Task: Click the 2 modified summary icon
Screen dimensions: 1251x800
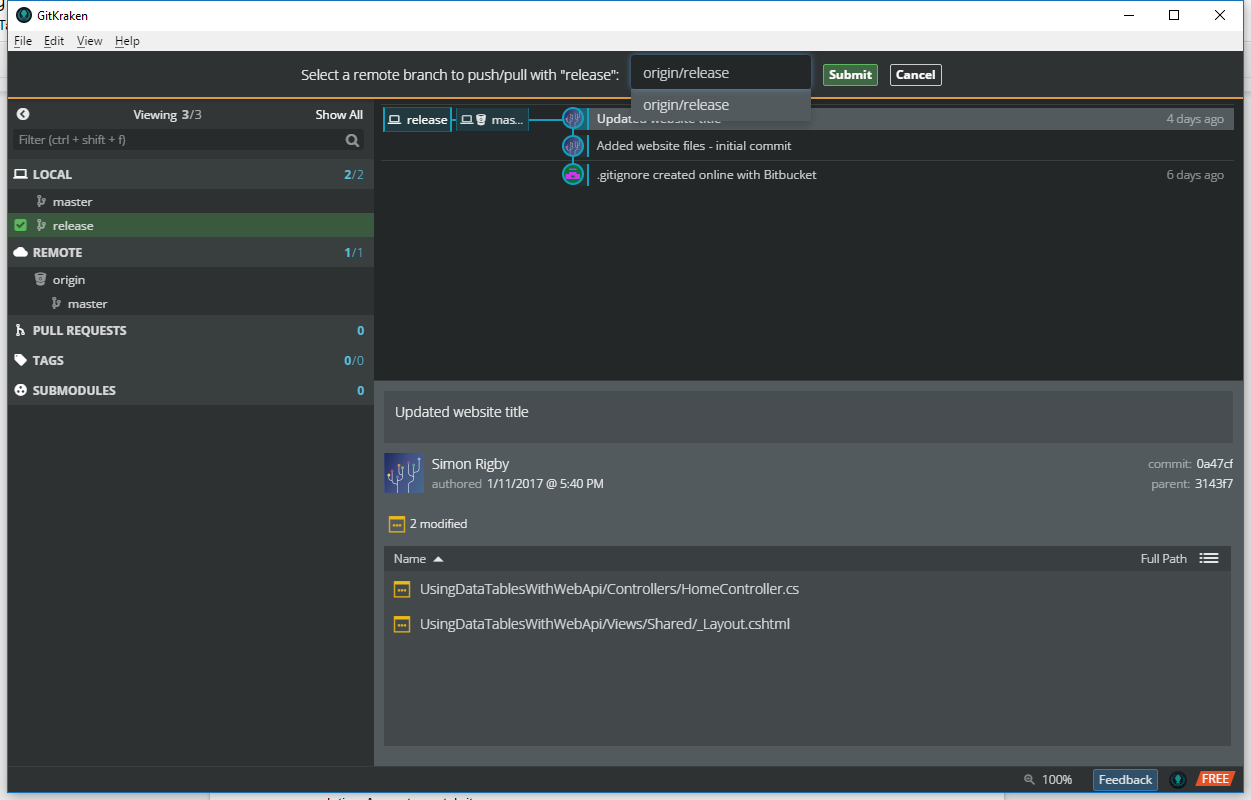Action: (x=396, y=524)
